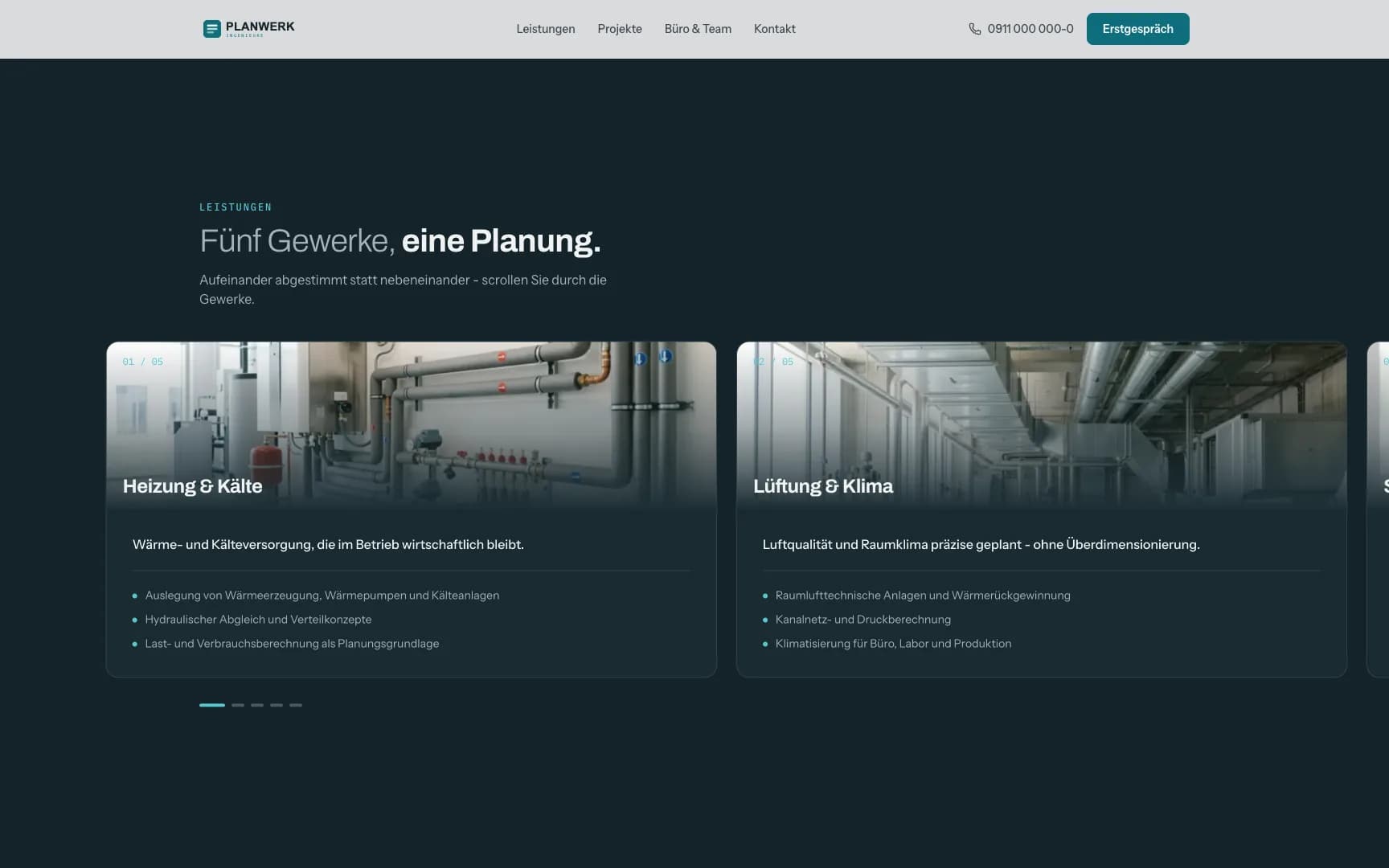Click the Lüftung & Klima card title
The width and height of the screenshot is (1389, 868).
[823, 486]
